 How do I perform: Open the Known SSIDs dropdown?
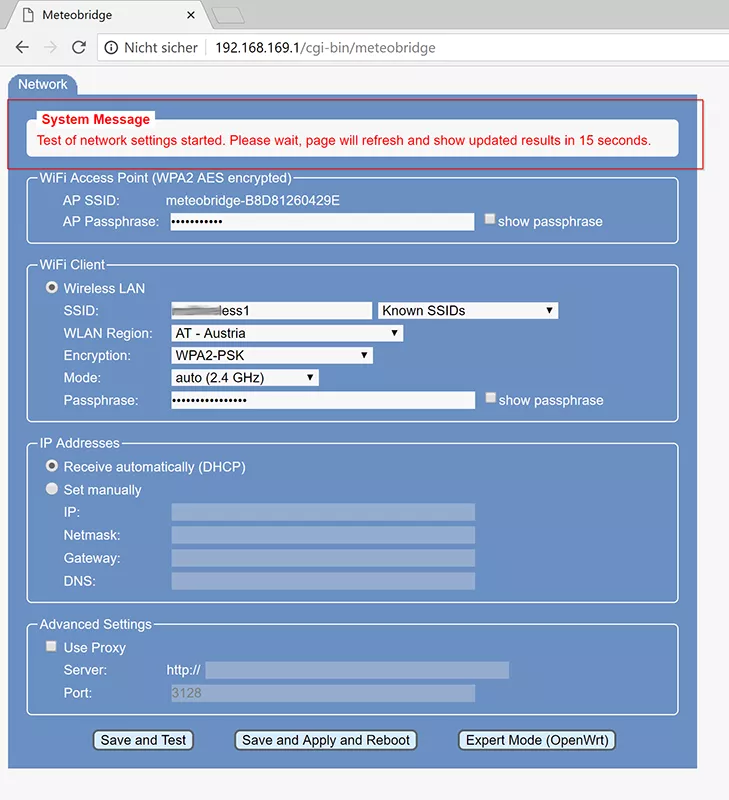click(468, 311)
